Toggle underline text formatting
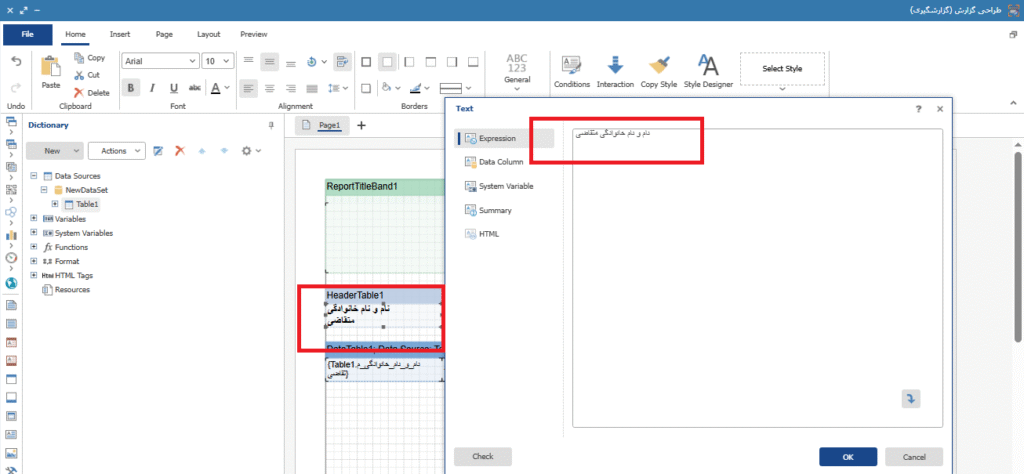1024x474 pixels. coord(174,88)
